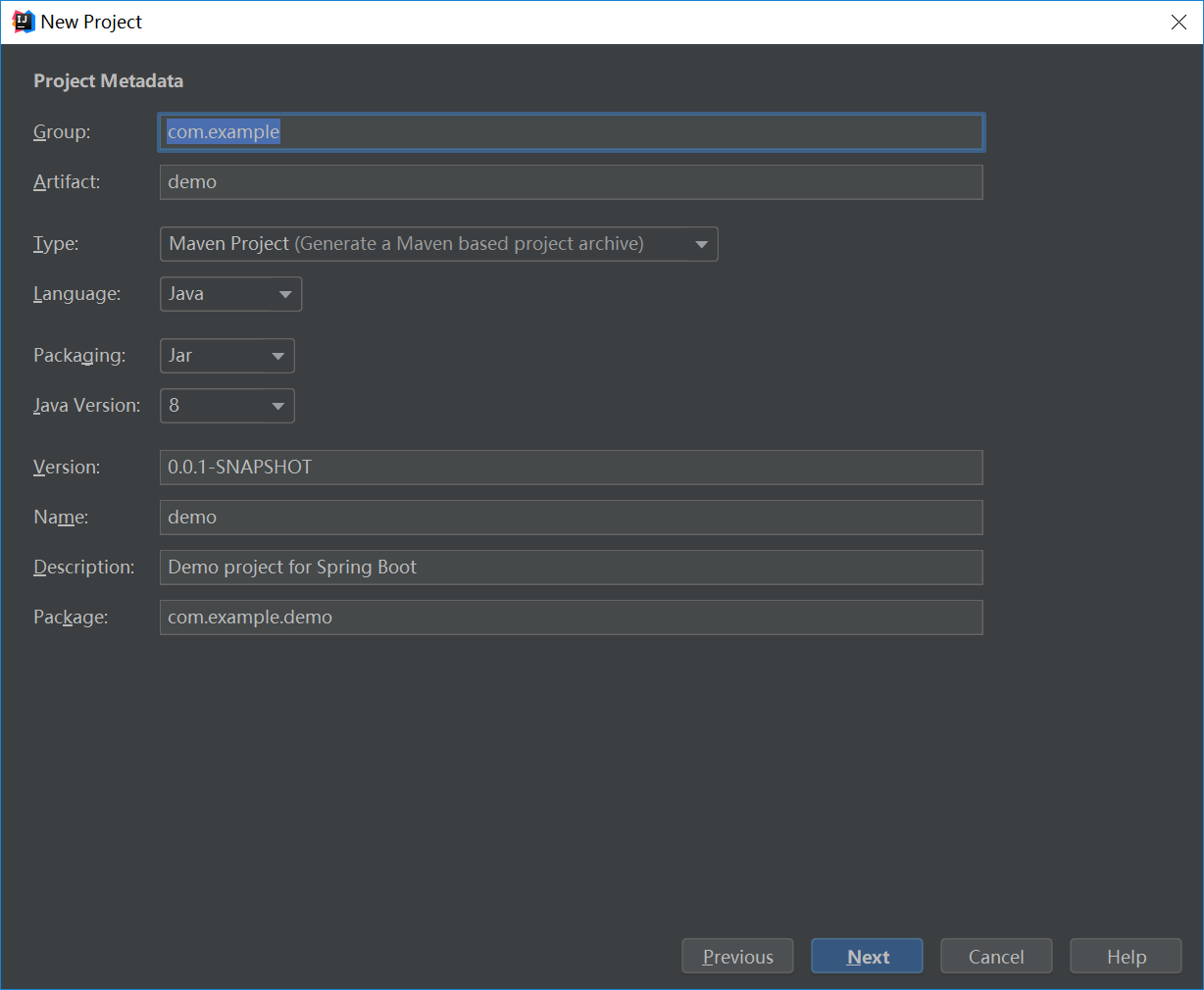Click into the Artifact text field
The width and height of the screenshot is (1204, 990).
pyautogui.click(x=572, y=182)
